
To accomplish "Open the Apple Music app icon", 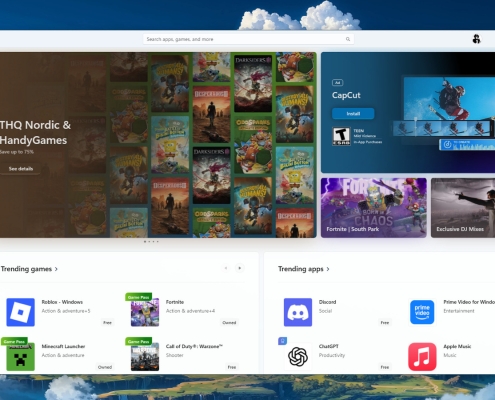I will [422, 357].
